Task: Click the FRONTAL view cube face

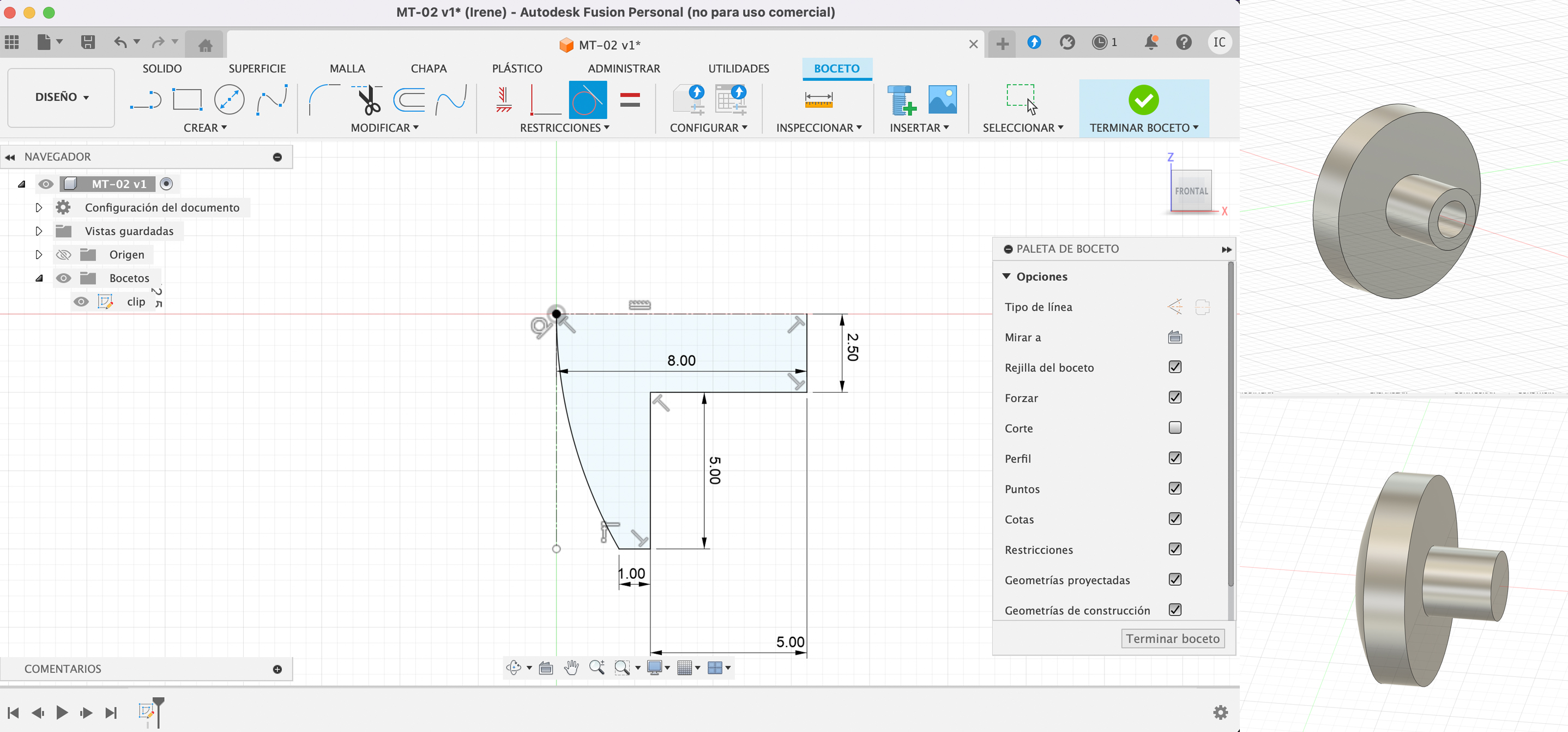Action: (1191, 190)
